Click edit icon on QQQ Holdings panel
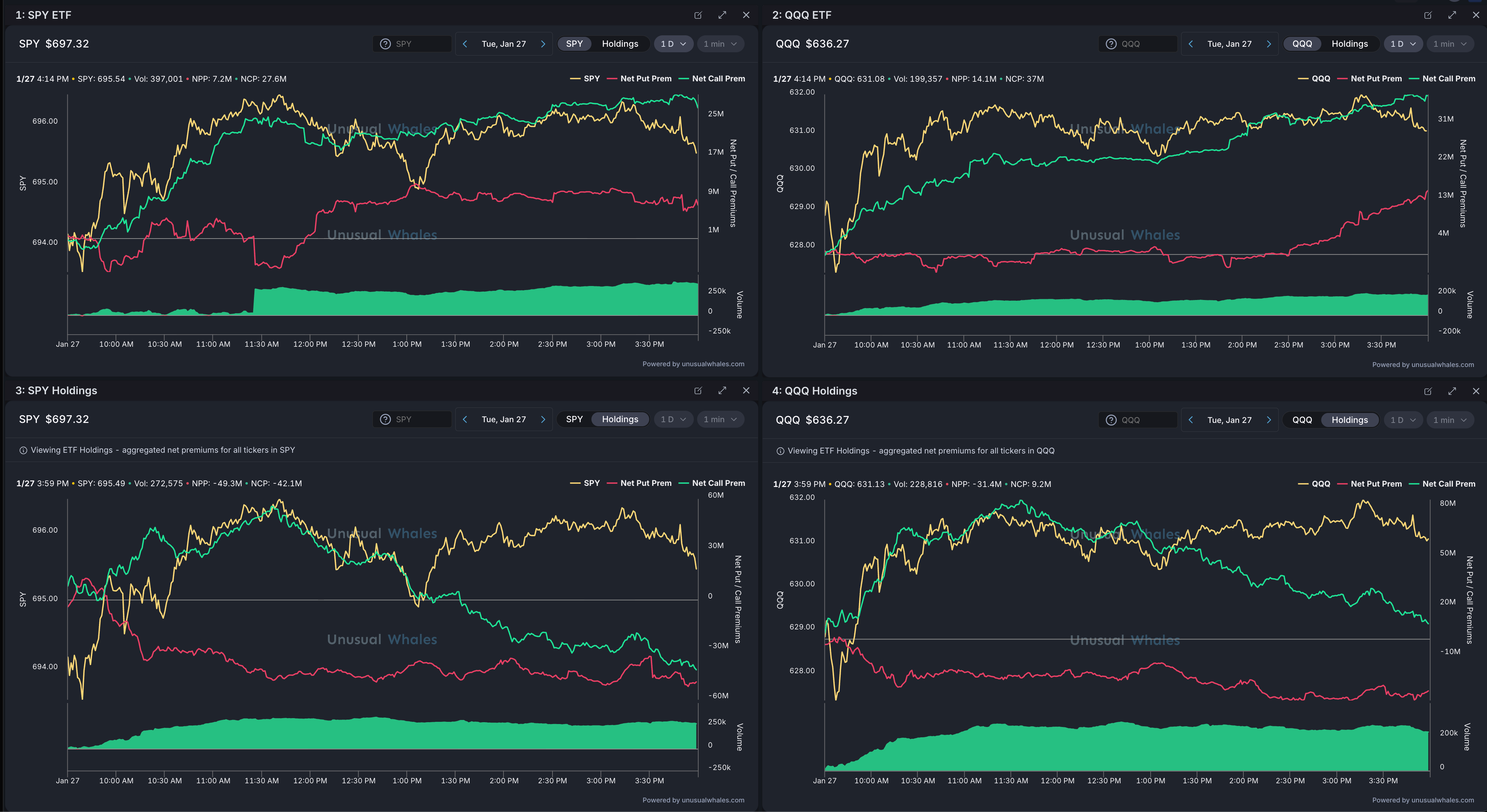Image resolution: width=1487 pixels, height=812 pixels. tap(1427, 391)
